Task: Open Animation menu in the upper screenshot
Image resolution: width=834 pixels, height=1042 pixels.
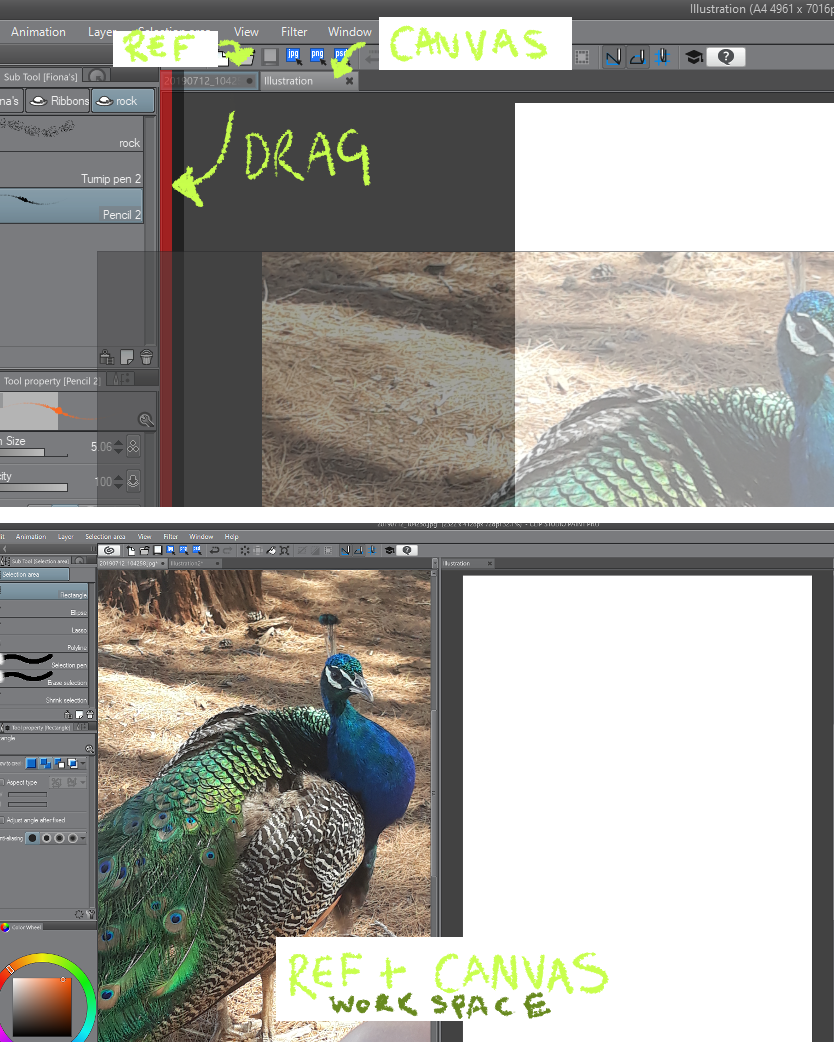Action: (x=38, y=32)
